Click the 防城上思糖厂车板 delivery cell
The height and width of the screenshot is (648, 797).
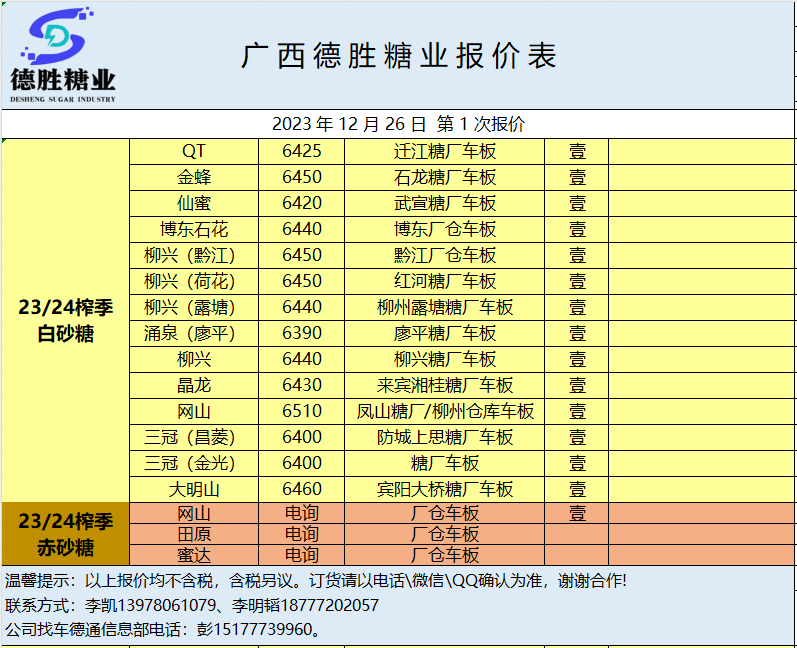tap(445, 438)
